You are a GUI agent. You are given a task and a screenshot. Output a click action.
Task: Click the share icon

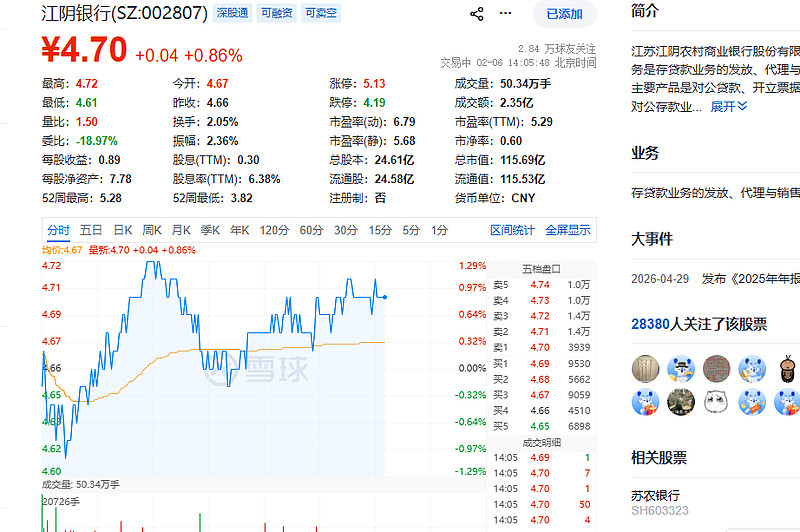pos(477,14)
